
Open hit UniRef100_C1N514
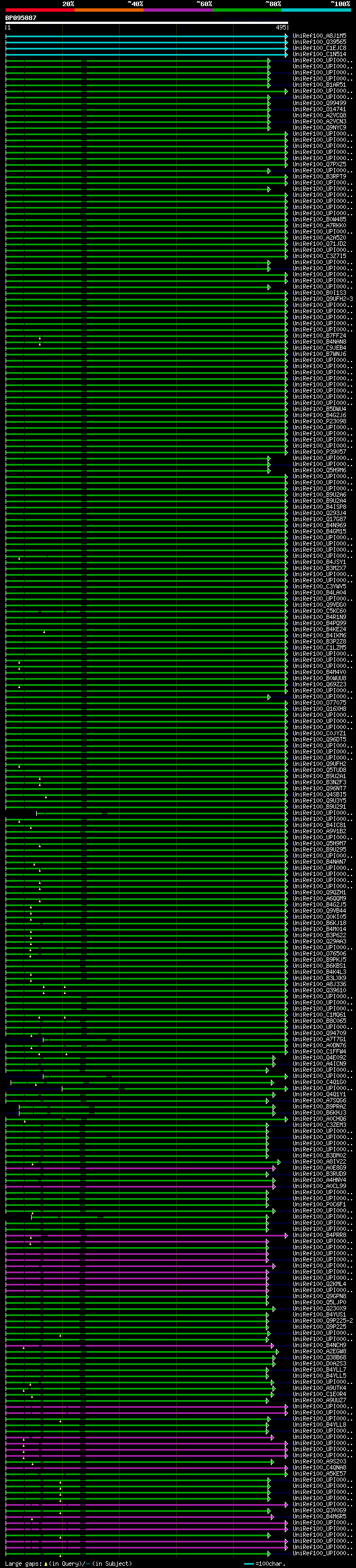pyautogui.click(x=319, y=54)
